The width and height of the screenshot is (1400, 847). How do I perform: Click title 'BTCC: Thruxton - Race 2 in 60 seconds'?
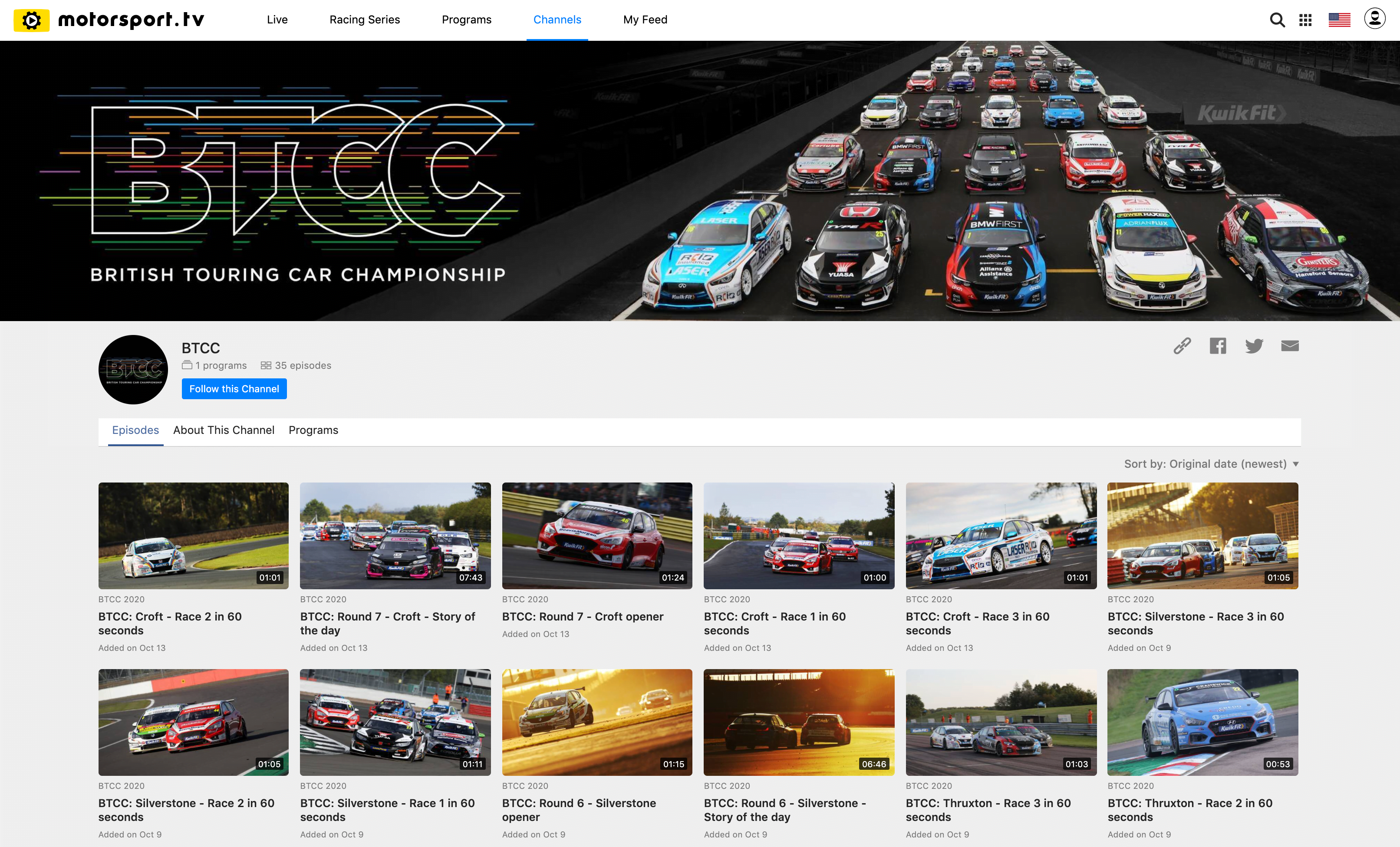[x=1190, y=810]
